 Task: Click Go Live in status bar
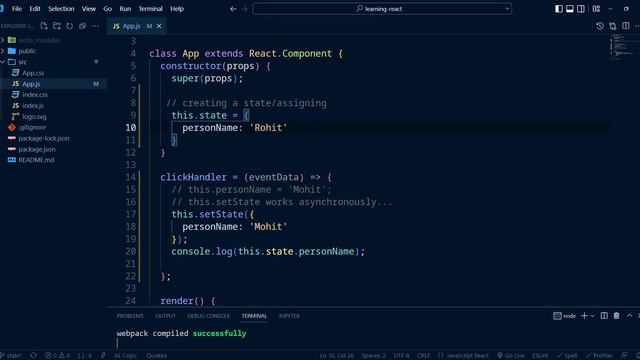point(511,356)
